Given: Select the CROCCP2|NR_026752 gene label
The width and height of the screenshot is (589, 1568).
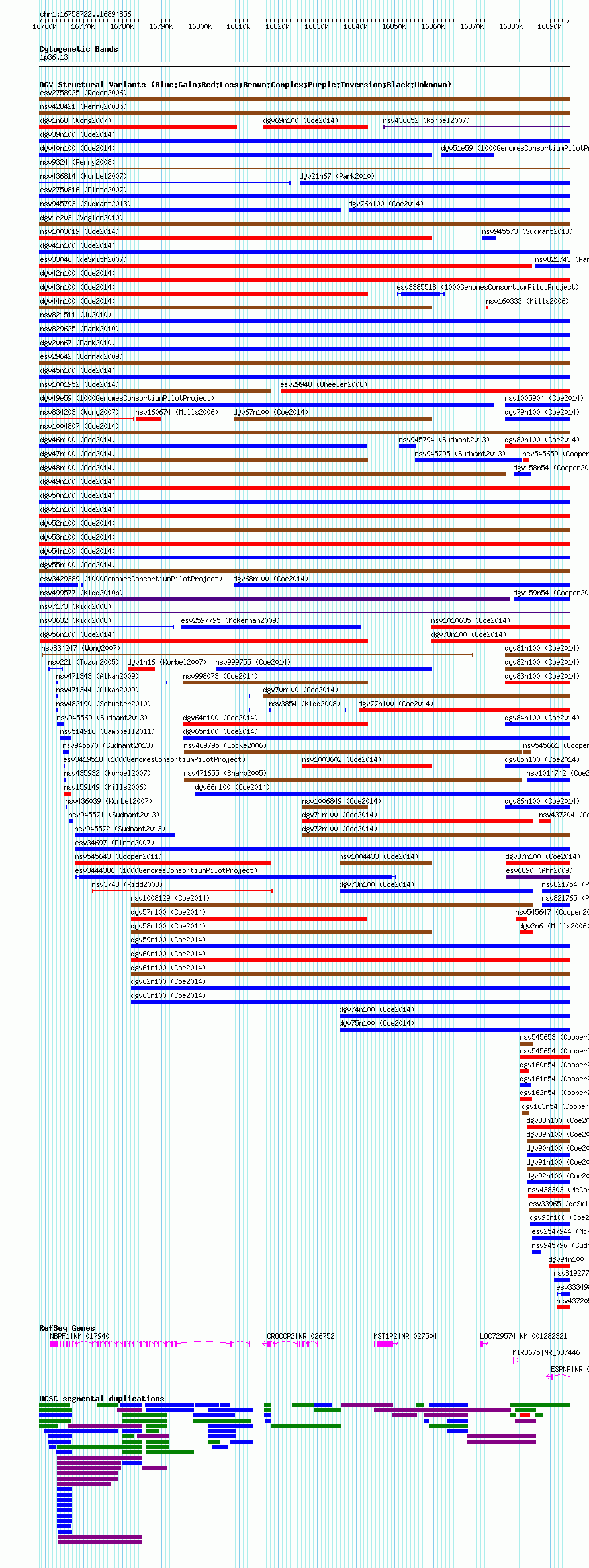Looking at the screenshot, I should [x=300, y=1336].
